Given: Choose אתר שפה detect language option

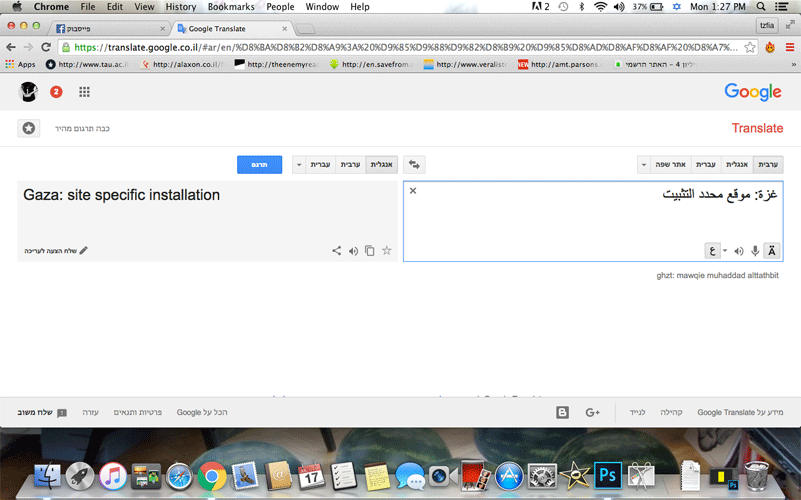Looking at the screenshot, I should pyautogui.click(x=671, y=164).
